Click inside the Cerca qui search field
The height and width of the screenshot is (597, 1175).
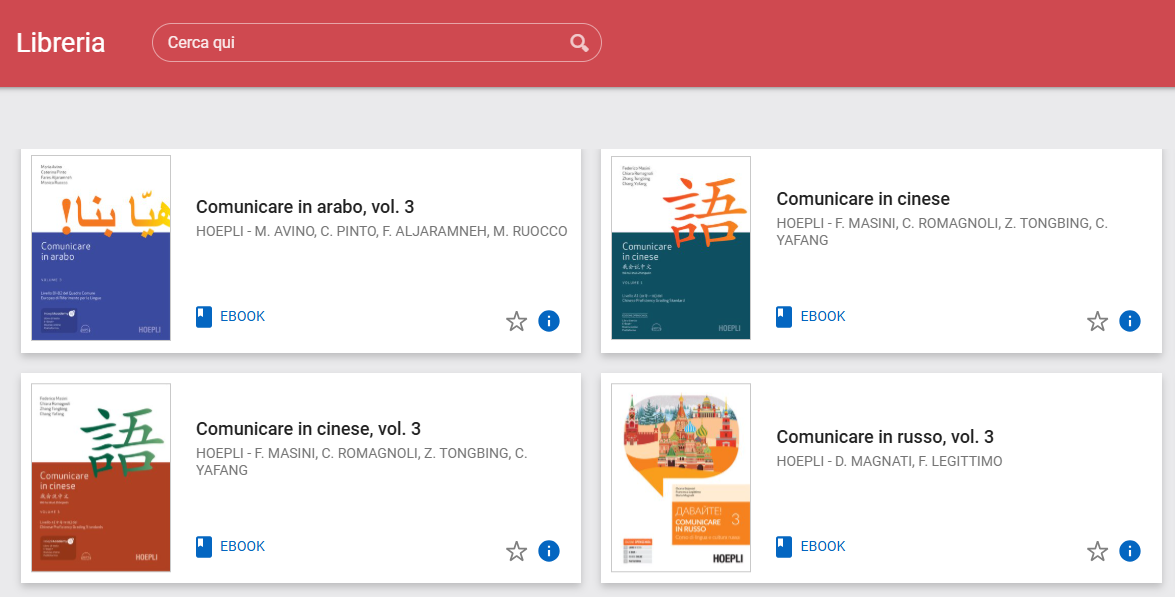[360, 43]
